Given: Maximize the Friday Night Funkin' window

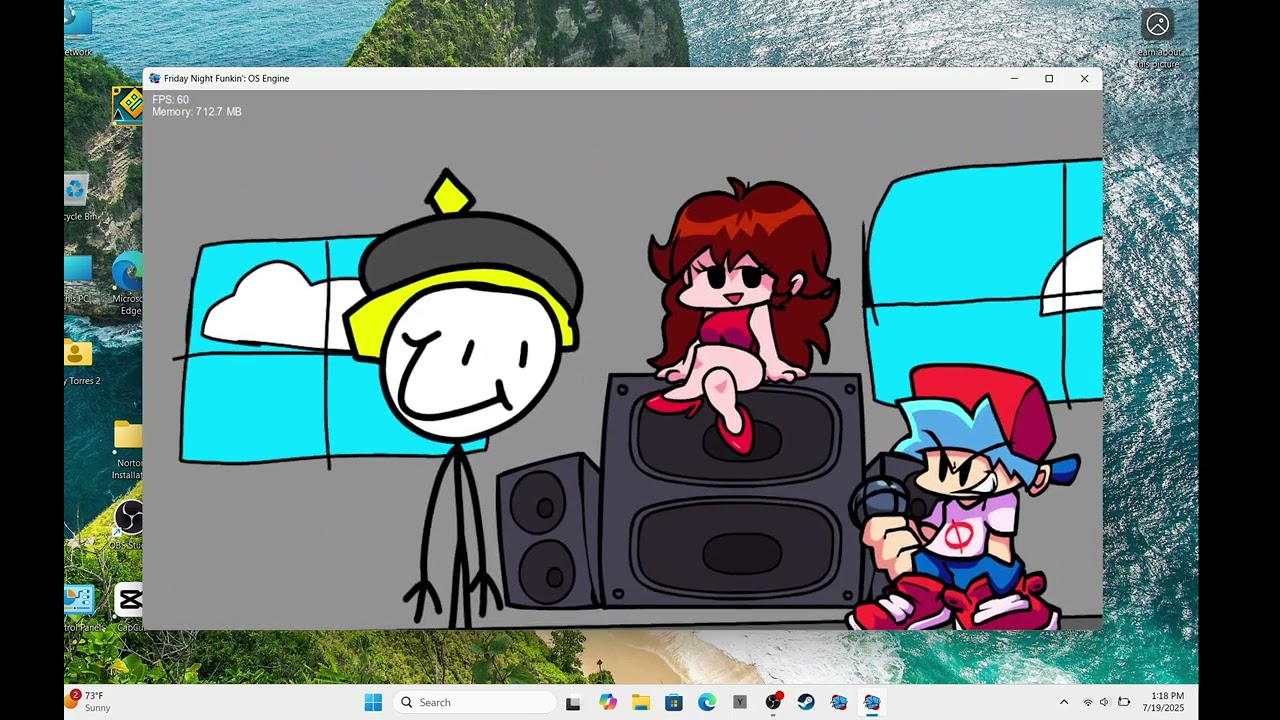Looking at the screenshot, I should point(1049,78).
